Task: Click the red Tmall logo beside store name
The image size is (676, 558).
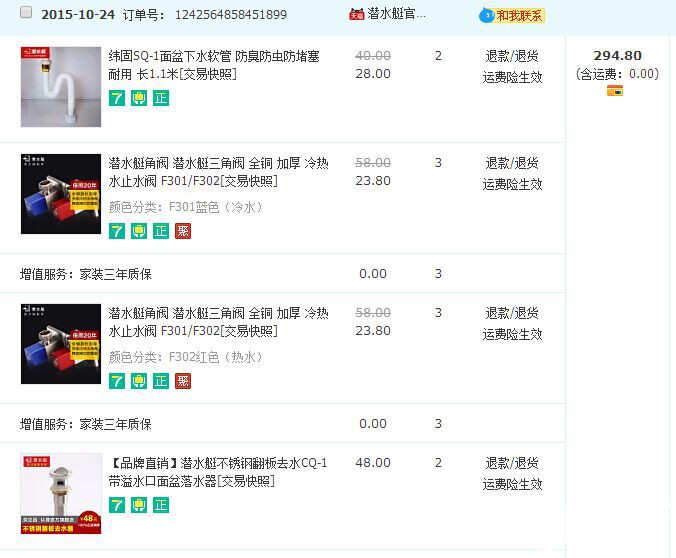Action: [356, 15]
